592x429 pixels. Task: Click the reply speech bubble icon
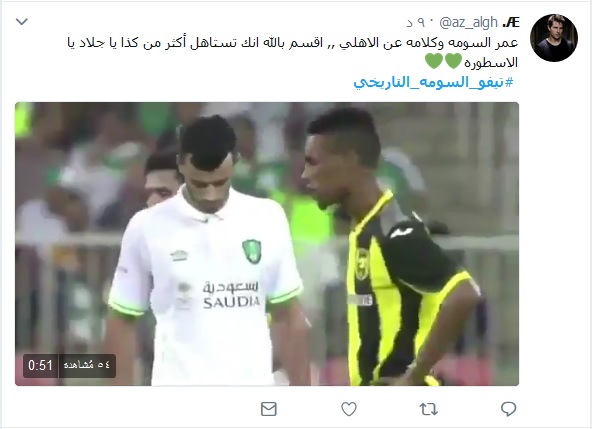508,409
